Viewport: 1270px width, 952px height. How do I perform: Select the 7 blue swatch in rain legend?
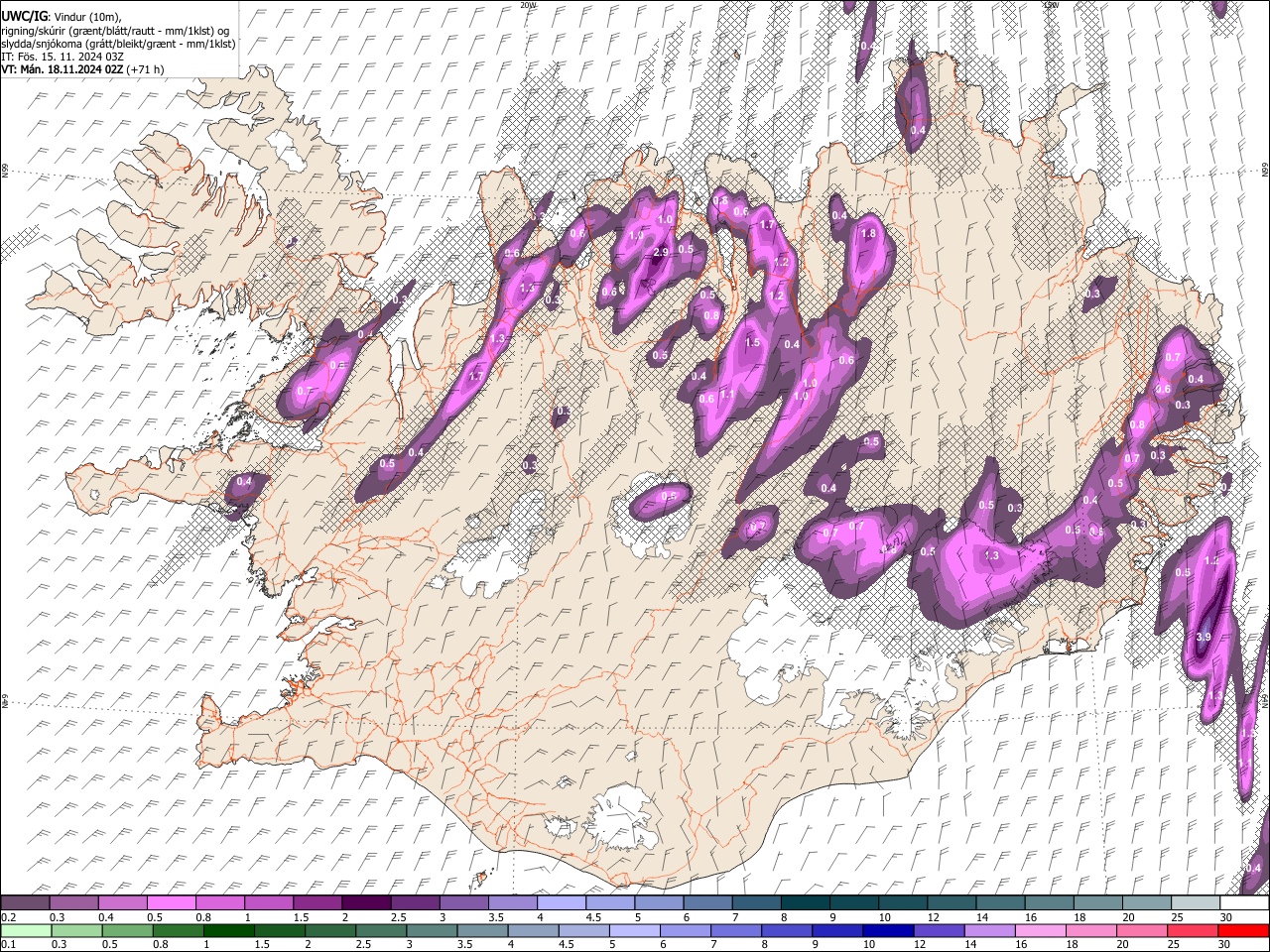(x=735, y=930)
